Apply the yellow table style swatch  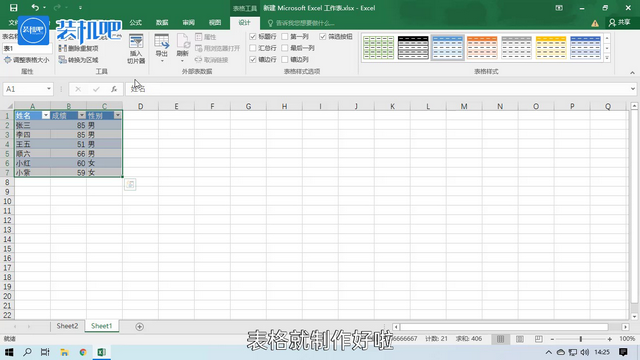[551, 48]
